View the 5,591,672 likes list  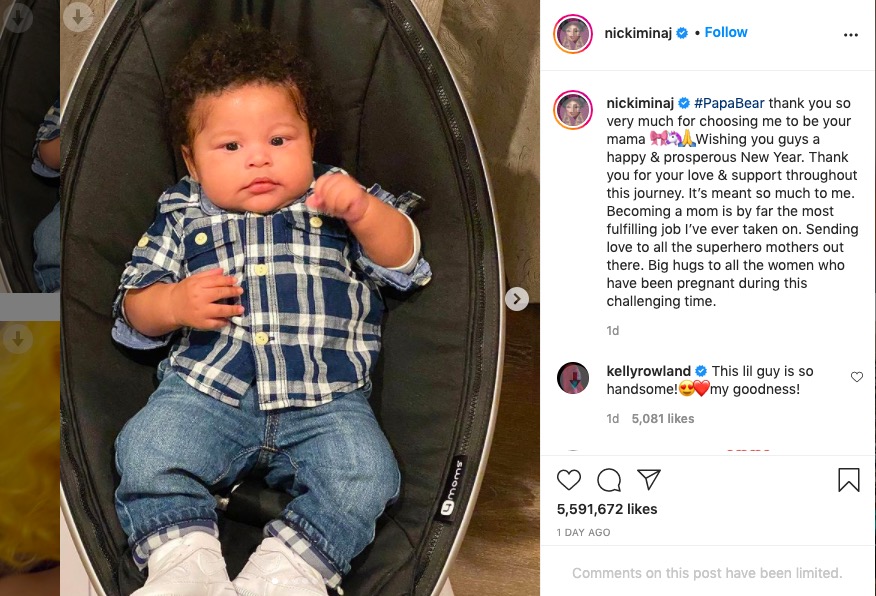pyautogui.click(x=607, y=509)
